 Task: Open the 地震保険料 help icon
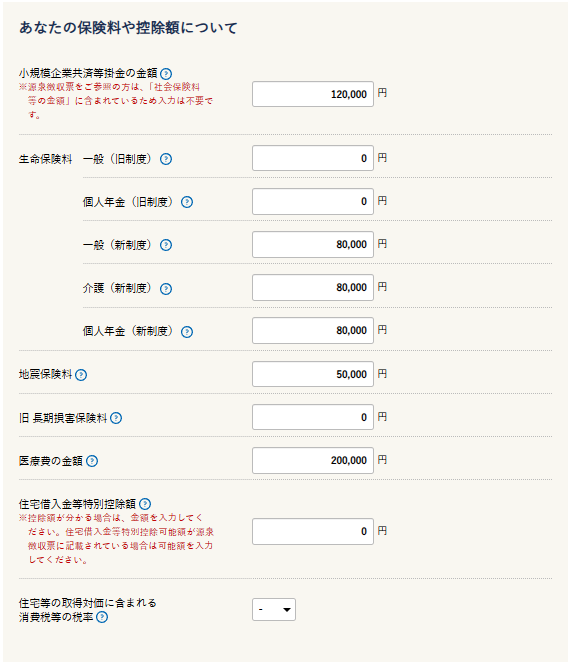pyautogui.click(x=81, y=375)
